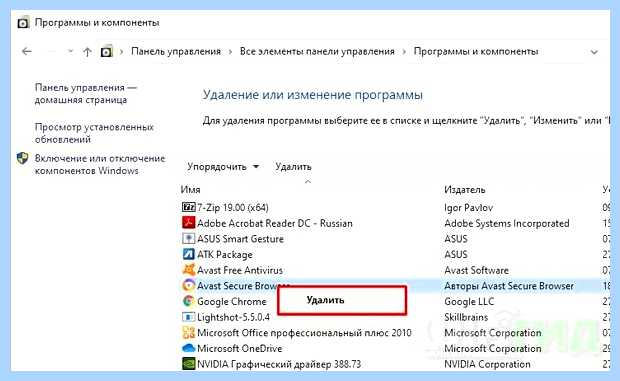Click the Google Chrome icon
The width and height of the screenshot is (620, 381).
pyautogui.click(x=189, y=301)
